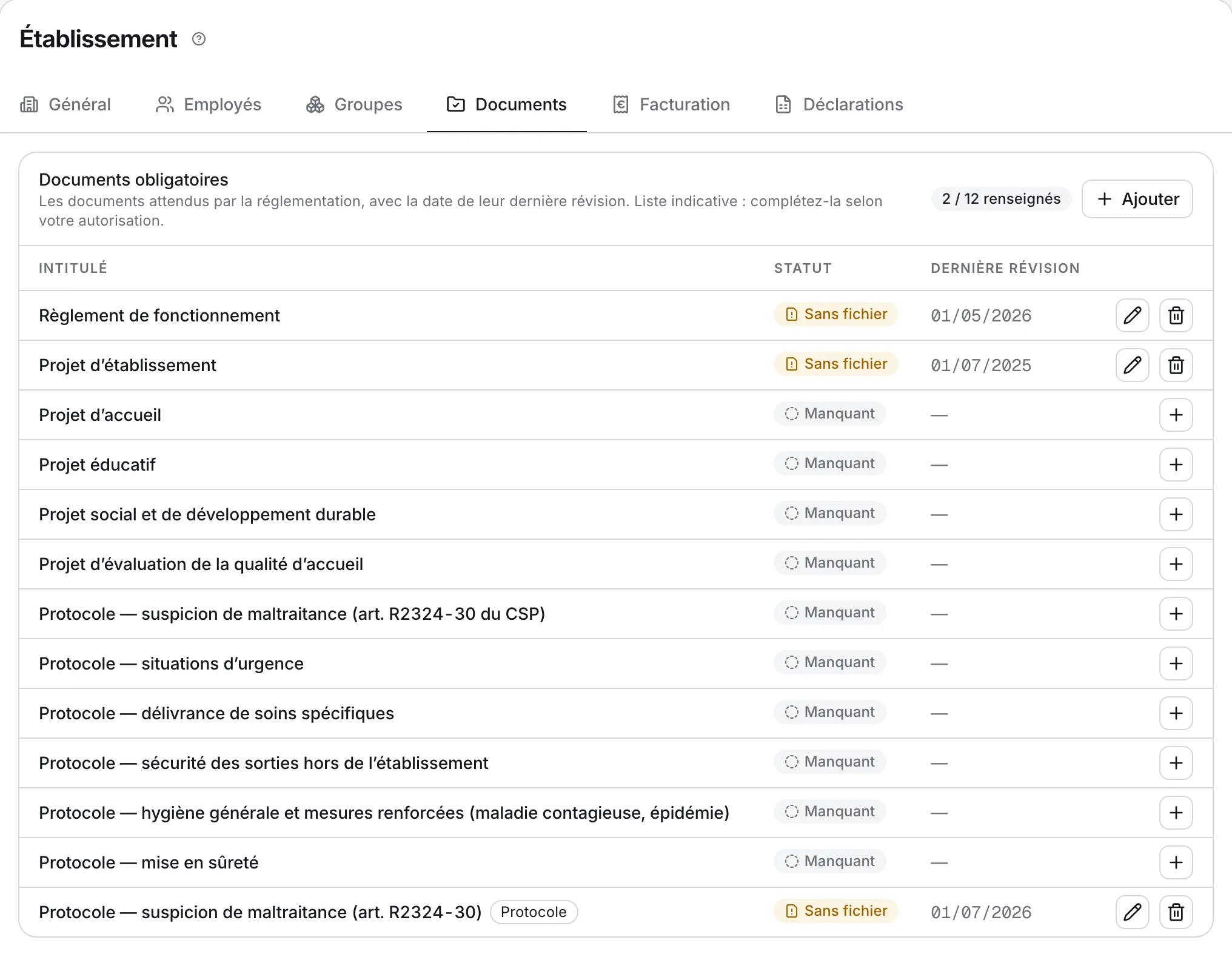This screenshot has height=974, width=1232.
Task: Open the Facturation tab
Action: pyautogui.click(x=671, y=104)
